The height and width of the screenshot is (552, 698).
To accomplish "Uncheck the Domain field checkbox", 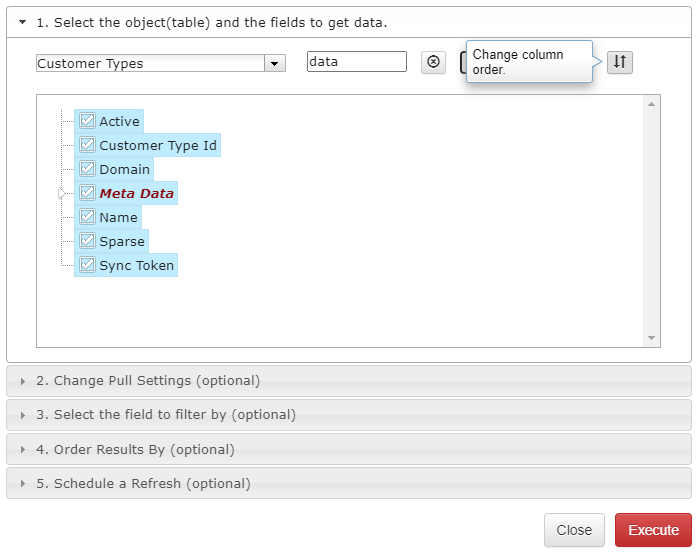I will click(87, 169).
